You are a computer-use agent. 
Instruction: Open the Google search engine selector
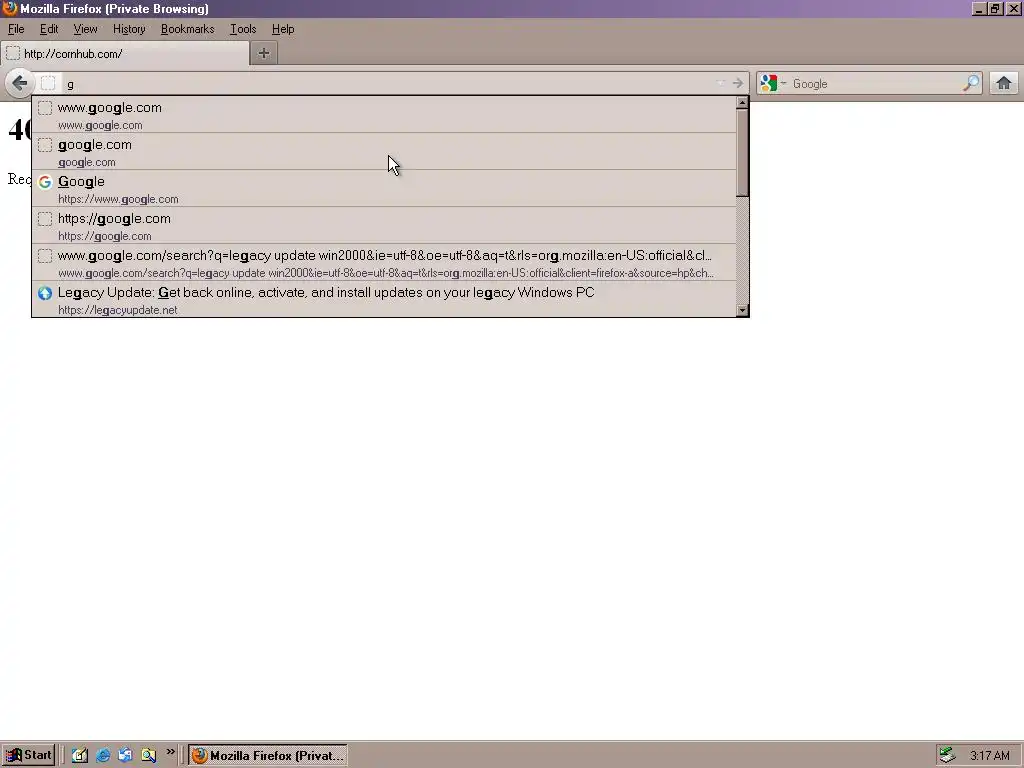(x=773, y=83)
